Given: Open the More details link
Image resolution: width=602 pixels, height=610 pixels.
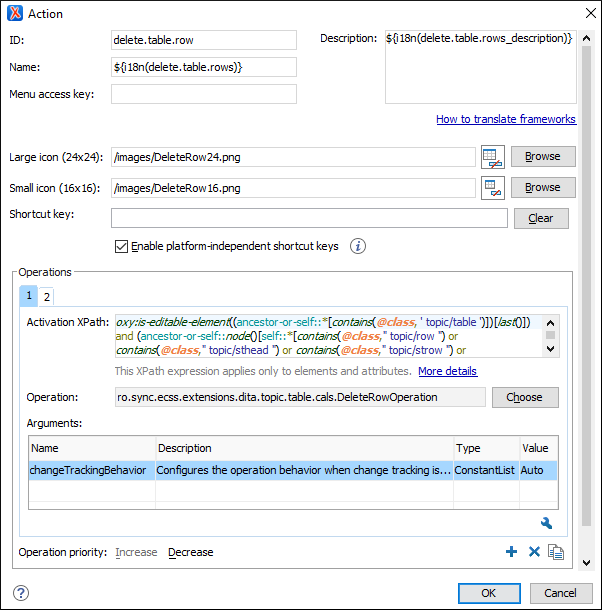Looking at the screenshot, I should (447, 371).
